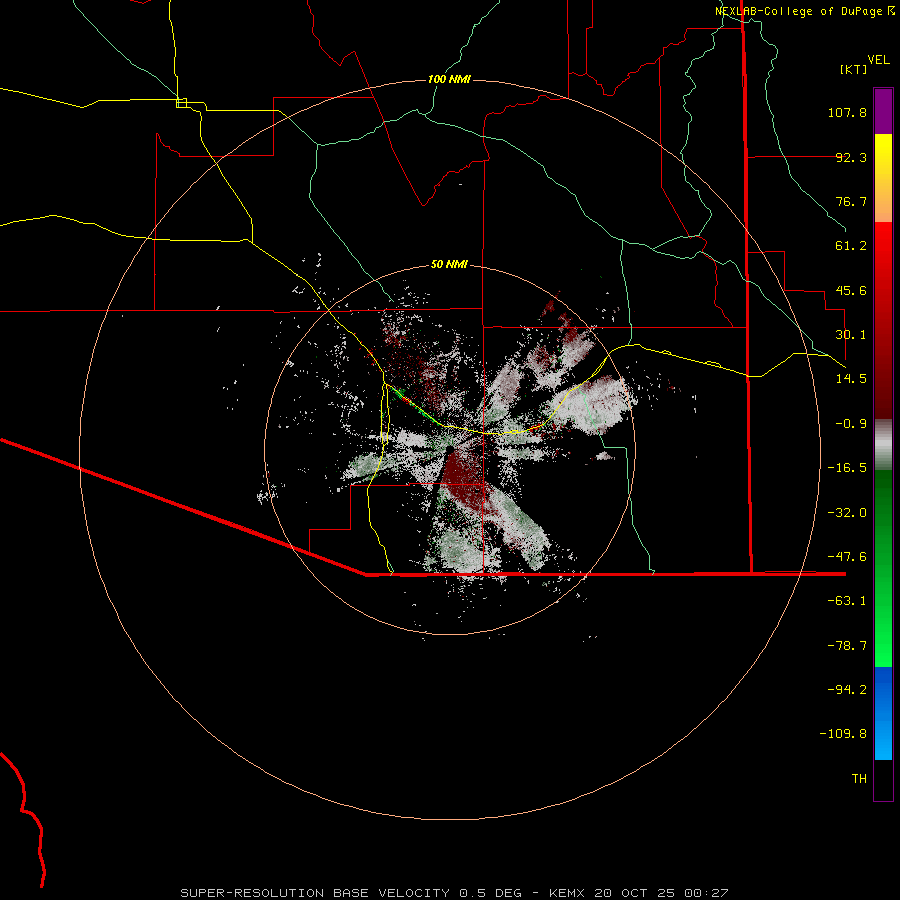
Task: Select the 92.3 scale value
Action: click(x=851, y=157)
